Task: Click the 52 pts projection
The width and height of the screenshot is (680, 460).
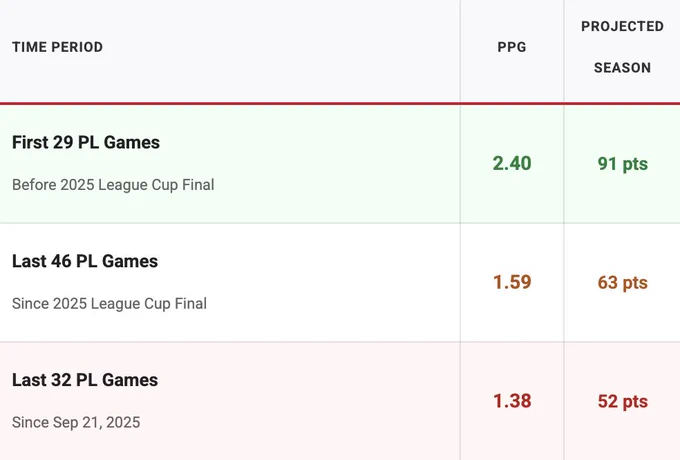Action: click(x=622, y=401)
